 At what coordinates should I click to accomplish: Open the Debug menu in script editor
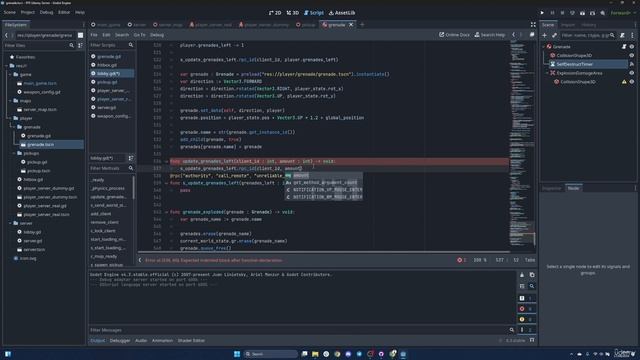point(157,35)
